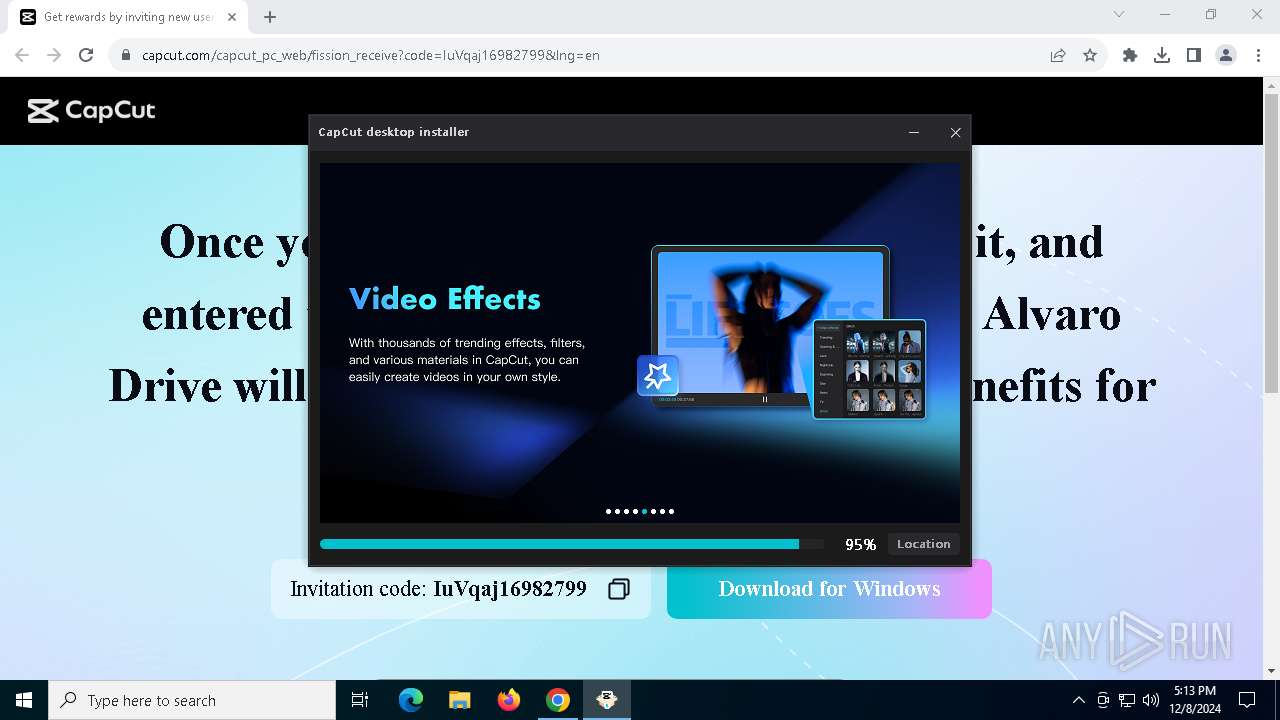Open File Explorer from taskbar
This screenshot has height=720, width=1280.
[x=459, y=700]
